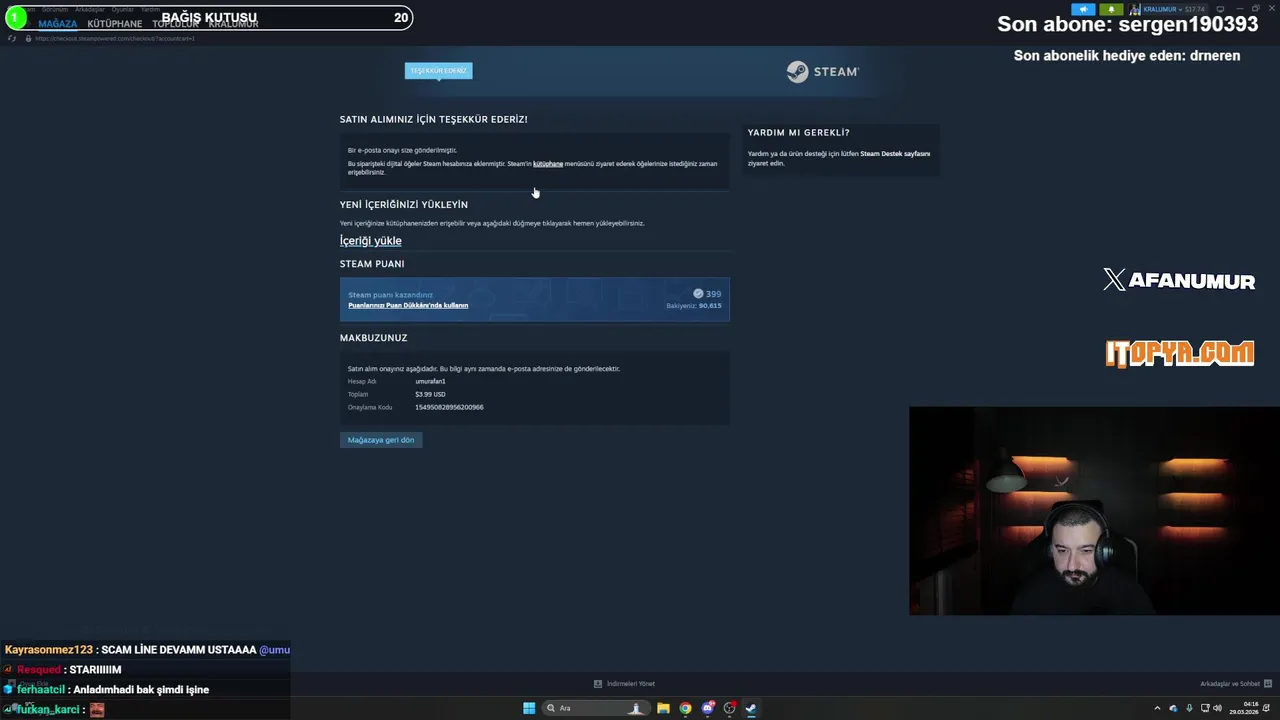1280x720 pixels.
Task: Open the Windows Start menu
Action: tap(529, 708)
